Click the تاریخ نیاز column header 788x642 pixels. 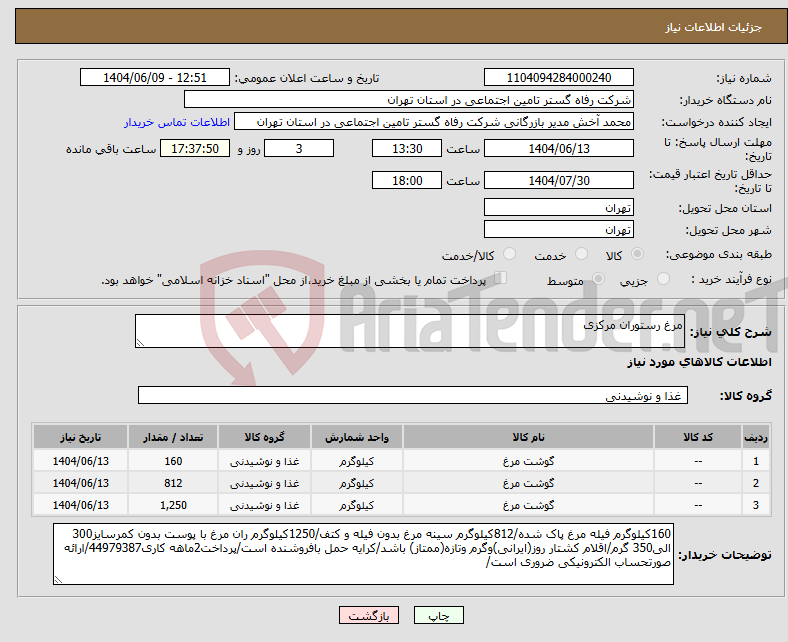[x=80, y=437]
